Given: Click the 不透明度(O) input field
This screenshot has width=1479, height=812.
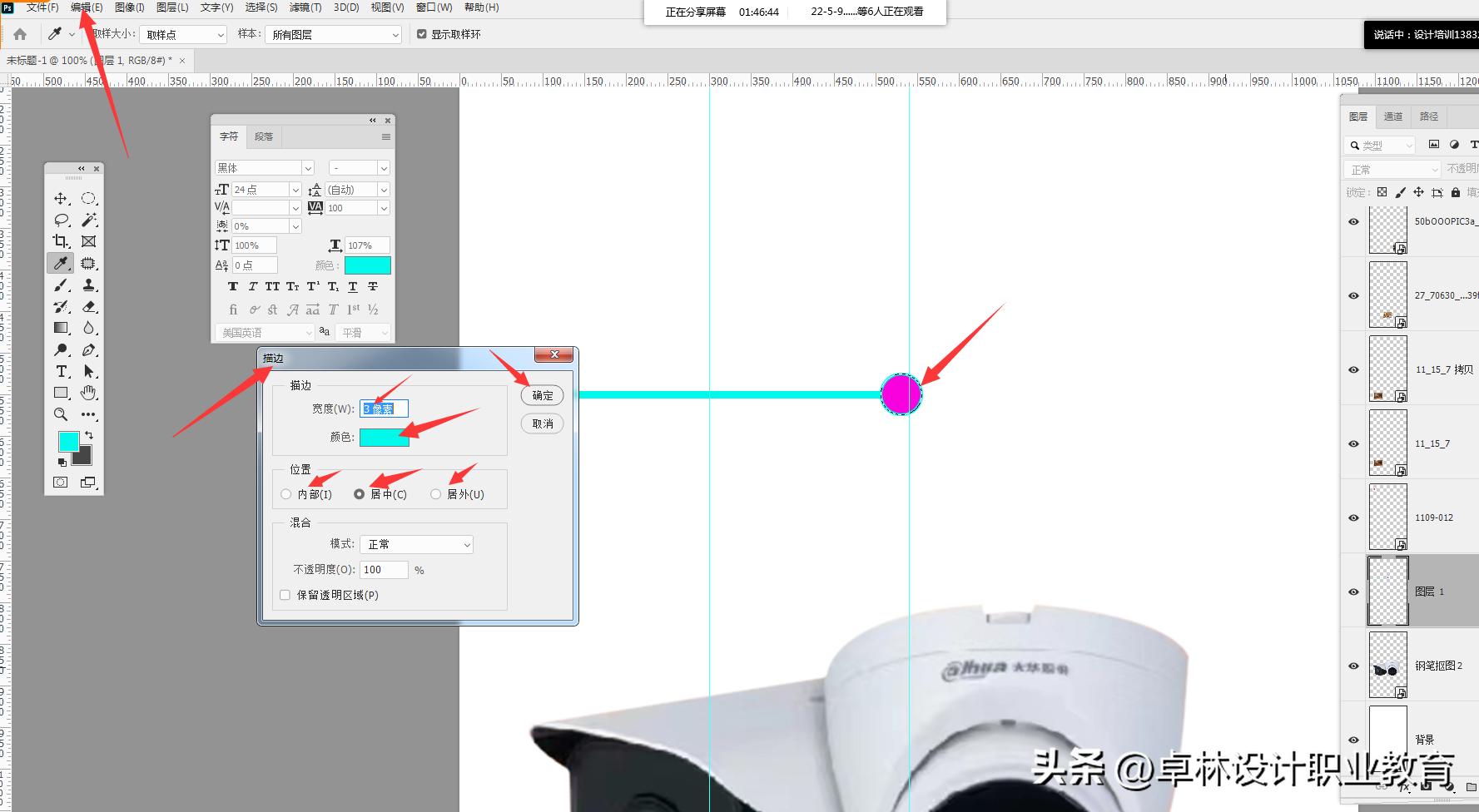Looking at the screenshot, I should (384, 570).
